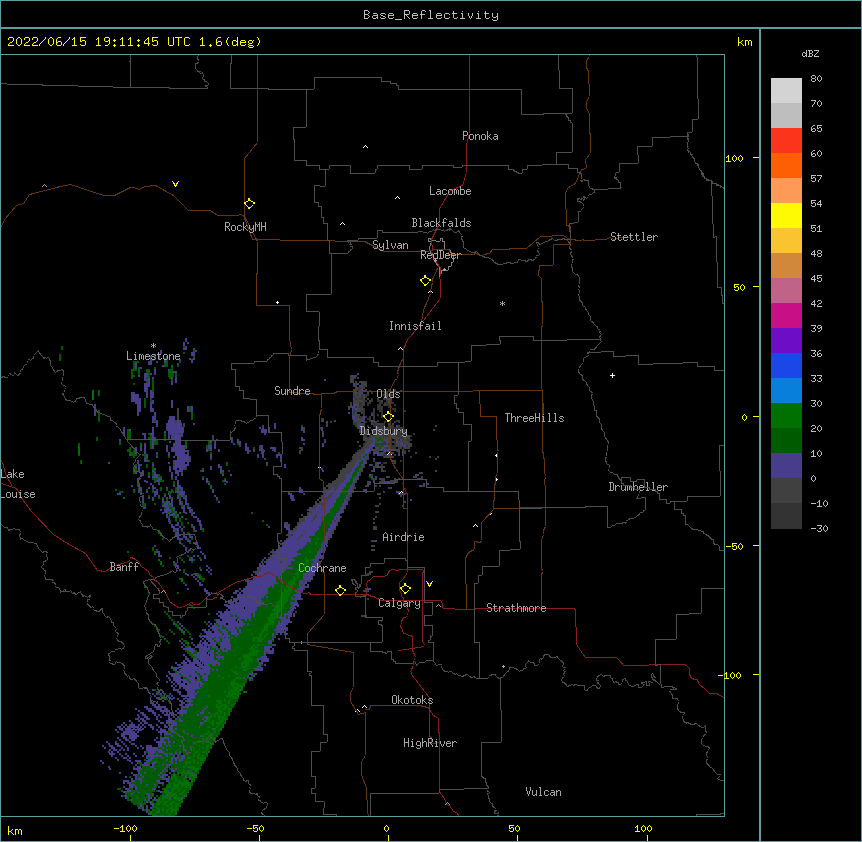The height and width of the screenshot is (842, 862).
Task: Select the Drumheller label
Action: 638,487
